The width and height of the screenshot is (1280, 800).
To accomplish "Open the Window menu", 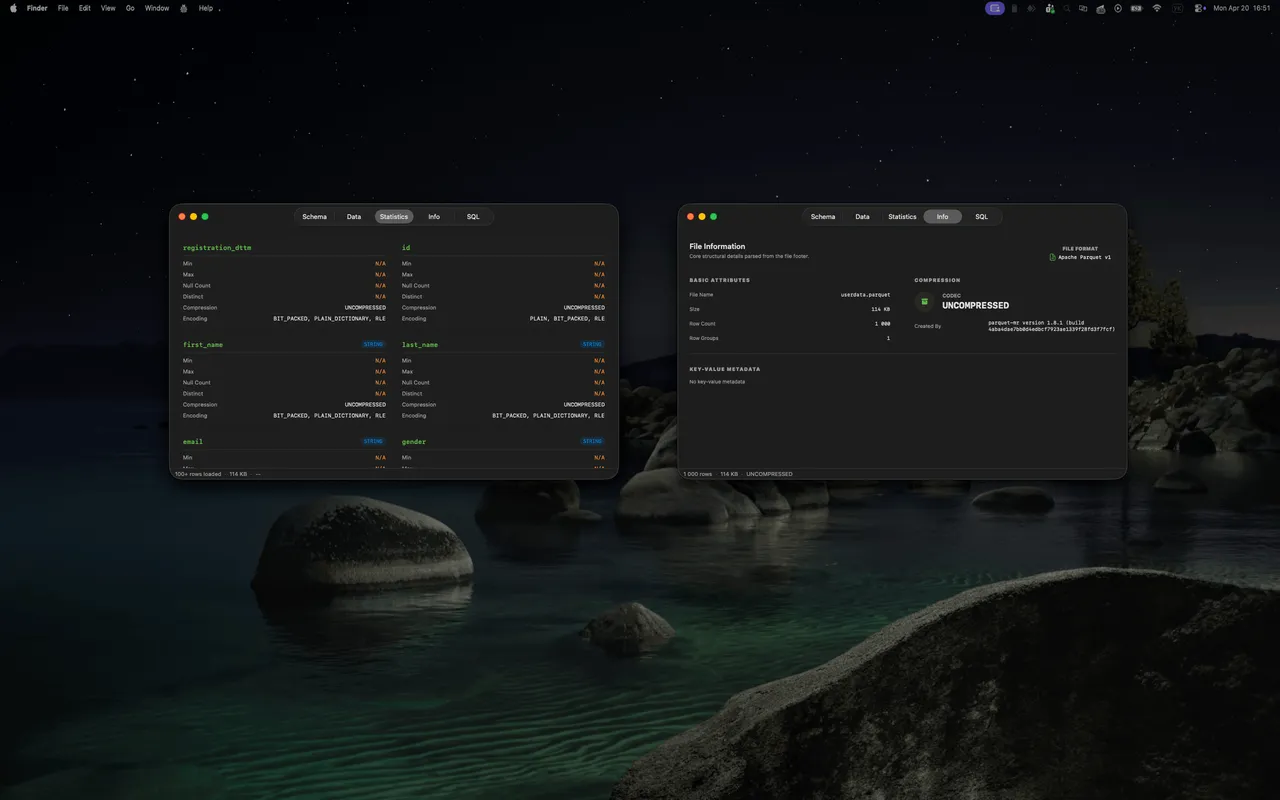I will click(157, 8).
